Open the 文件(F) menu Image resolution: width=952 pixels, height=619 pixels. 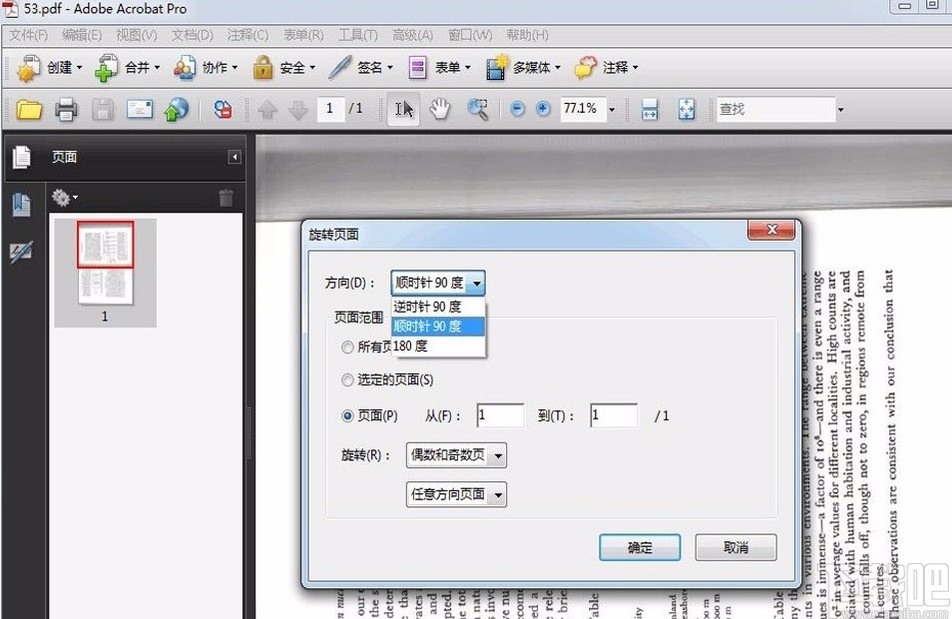27,35
